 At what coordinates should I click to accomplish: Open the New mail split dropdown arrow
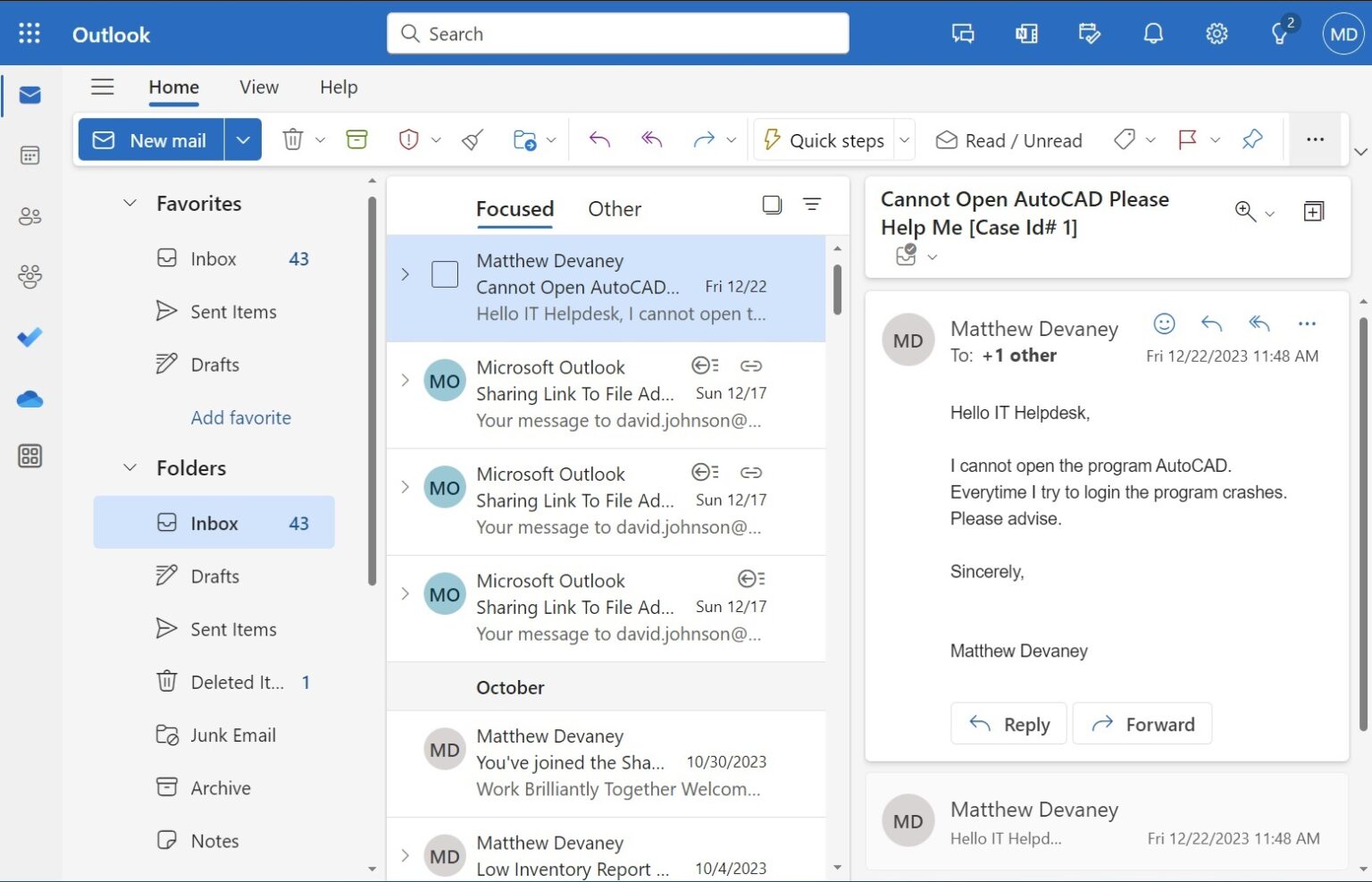tap(242, 139)
